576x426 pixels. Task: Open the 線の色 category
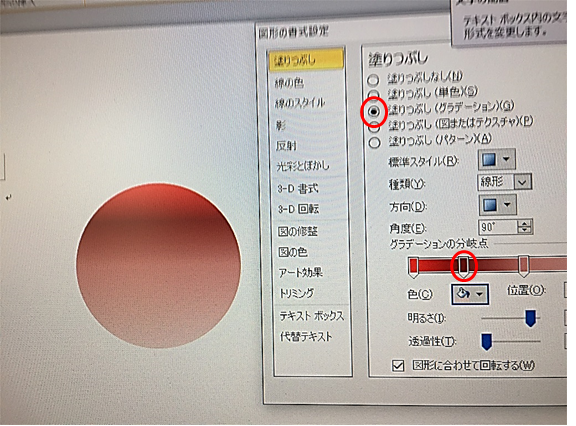coord(289,83)
